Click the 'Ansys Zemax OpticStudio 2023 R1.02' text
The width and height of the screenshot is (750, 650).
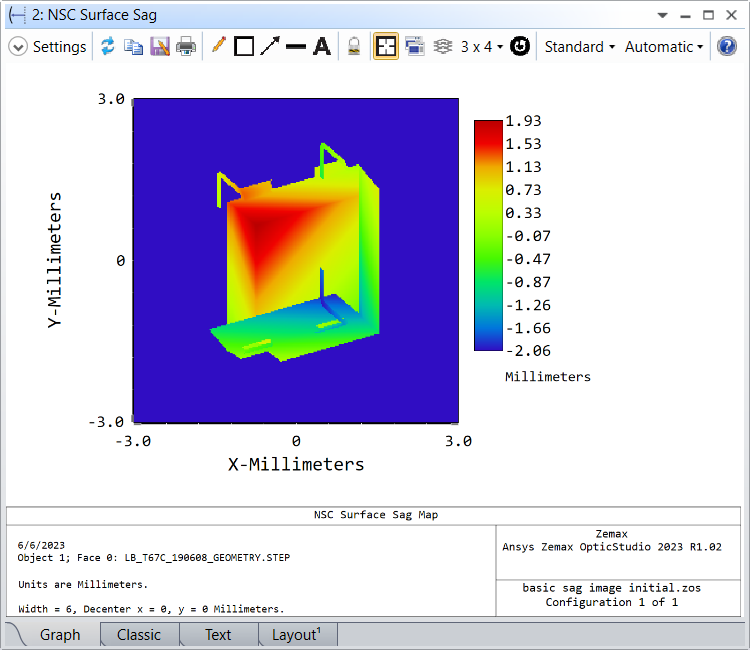pyautogui.click(x=612, y=547)
